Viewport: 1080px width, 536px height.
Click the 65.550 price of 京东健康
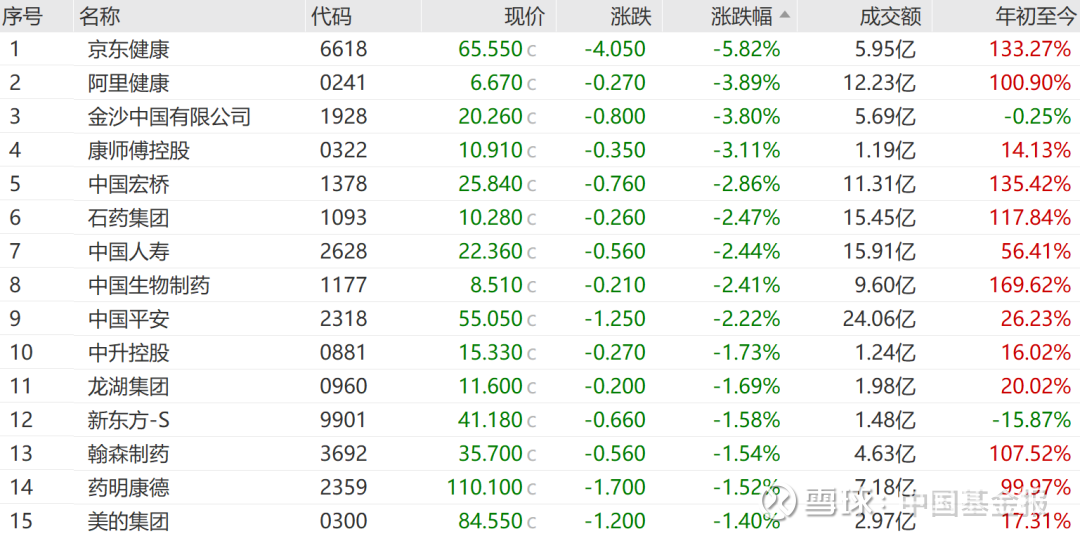(490, 49)
